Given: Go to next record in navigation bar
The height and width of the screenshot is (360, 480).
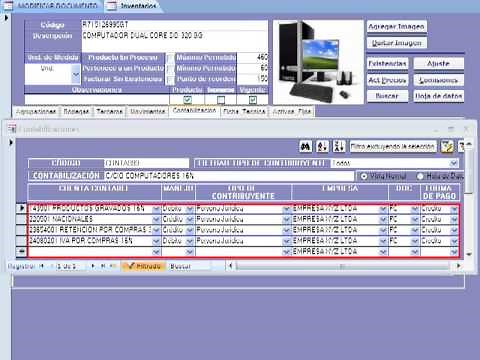Looking at the screenshot, I should 93,266.
